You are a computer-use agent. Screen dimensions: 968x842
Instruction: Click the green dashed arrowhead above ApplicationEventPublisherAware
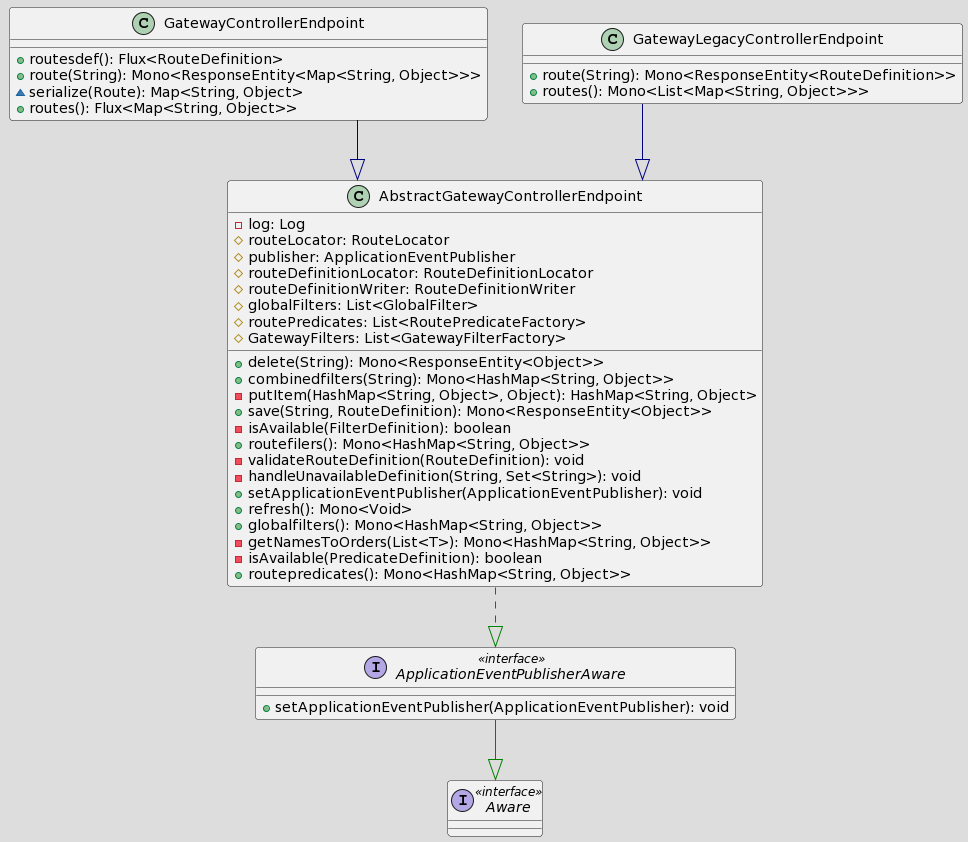495,636
